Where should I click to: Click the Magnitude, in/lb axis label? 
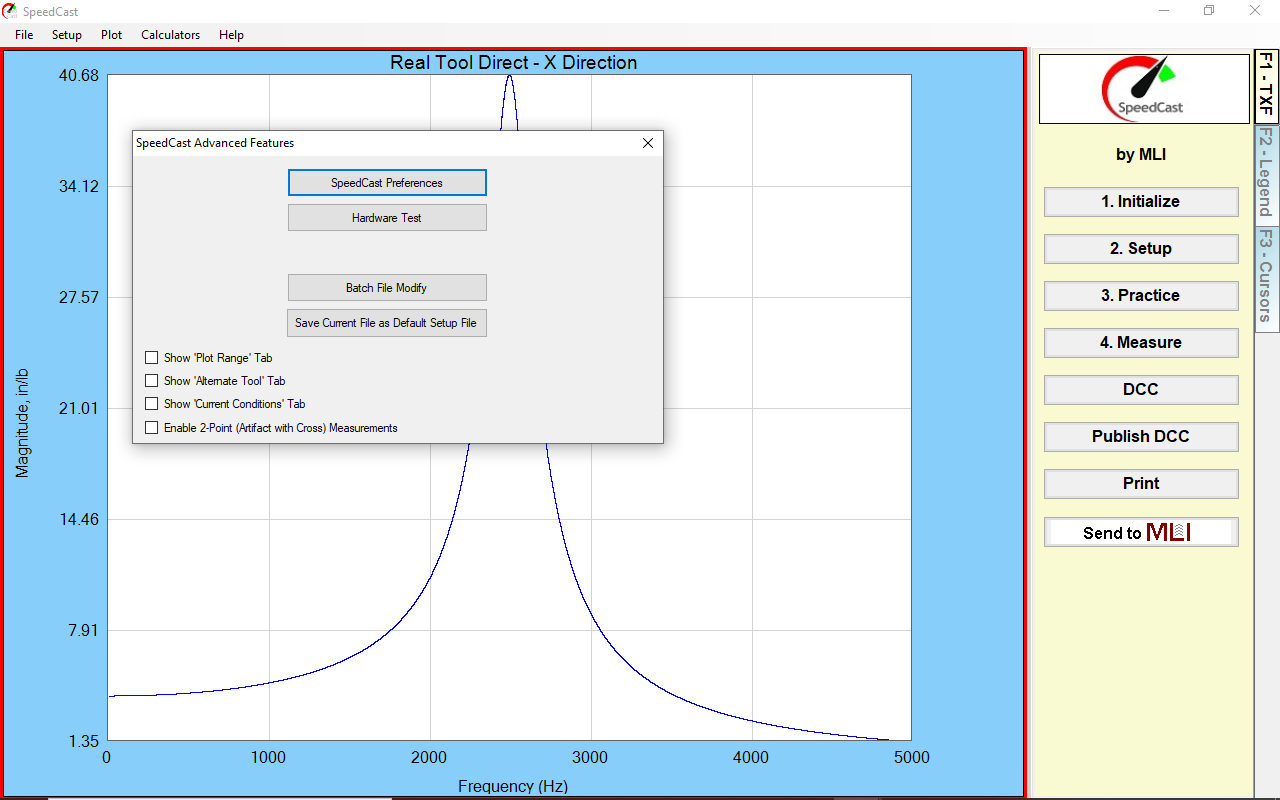pyautogui.click(x=22, y=423)
